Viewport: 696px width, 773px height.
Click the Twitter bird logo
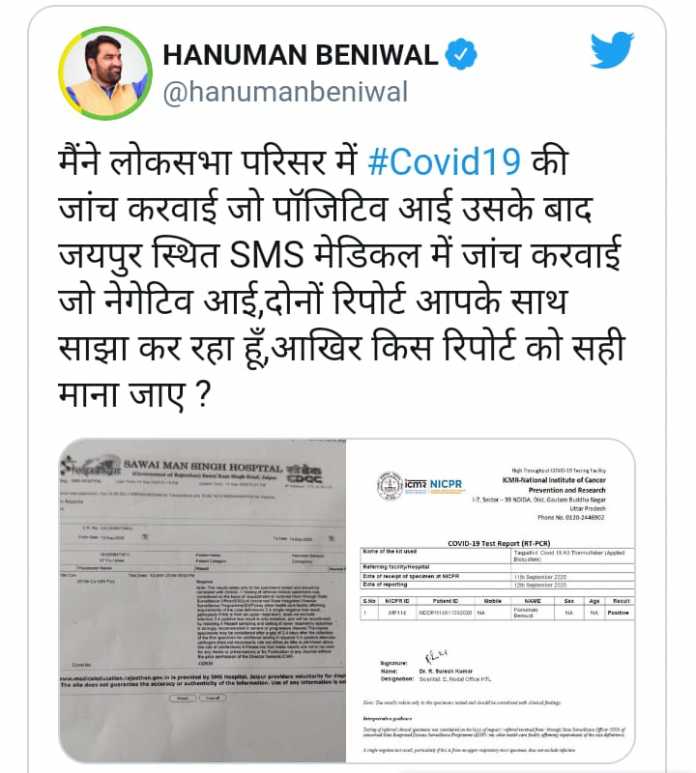[612, 50]
